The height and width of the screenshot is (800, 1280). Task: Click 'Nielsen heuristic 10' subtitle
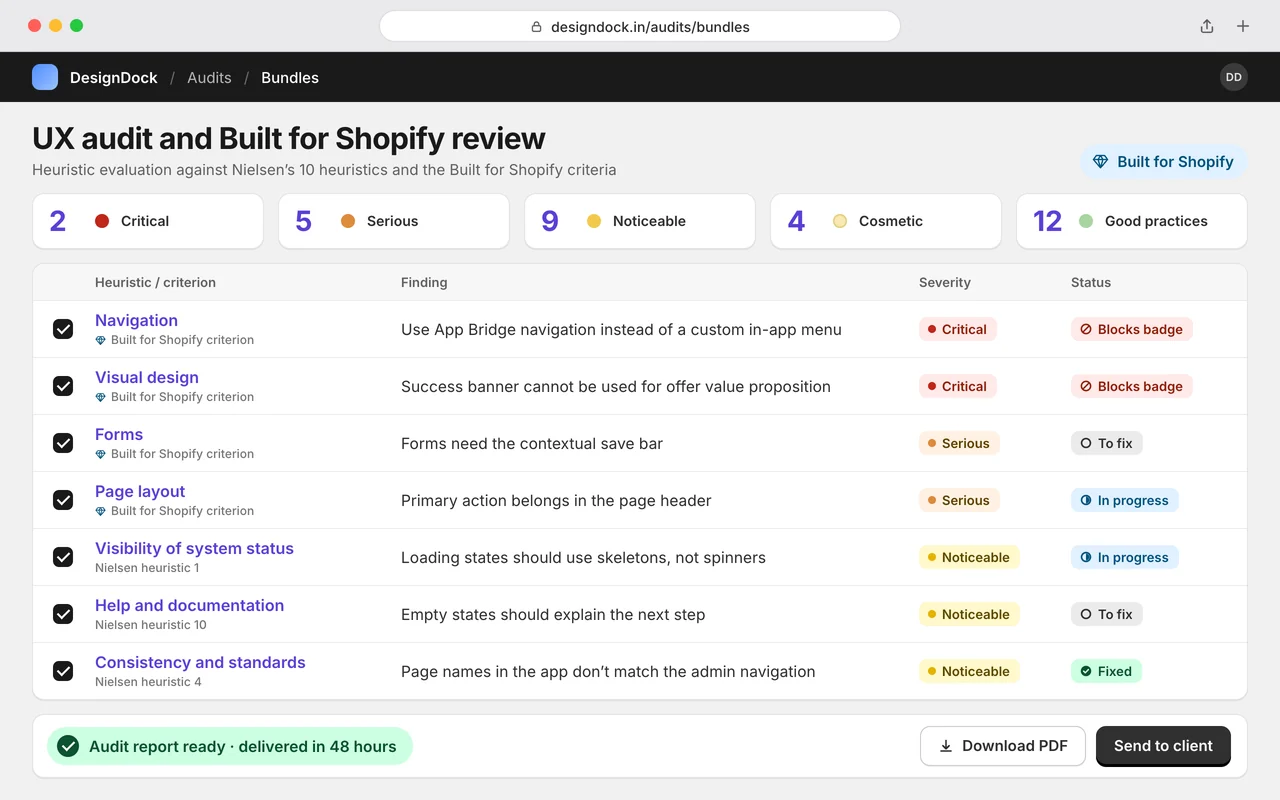[x=151, y=625]
